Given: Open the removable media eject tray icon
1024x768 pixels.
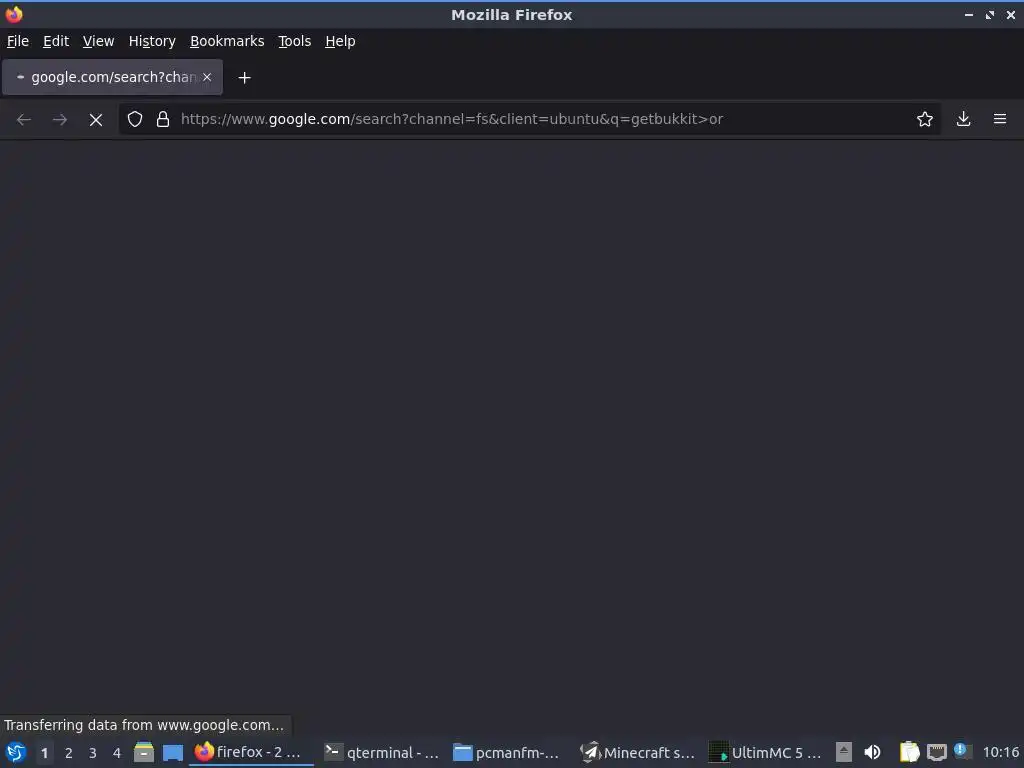Looking at the screenshot, I should click(x=844, y=752).
